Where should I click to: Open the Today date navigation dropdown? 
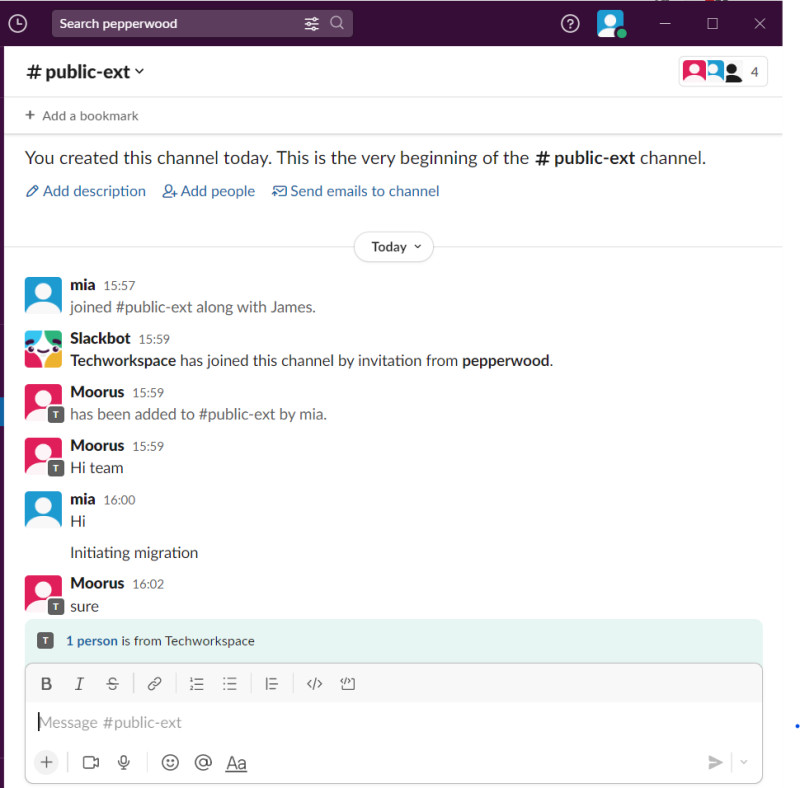[x=393, y=246]
